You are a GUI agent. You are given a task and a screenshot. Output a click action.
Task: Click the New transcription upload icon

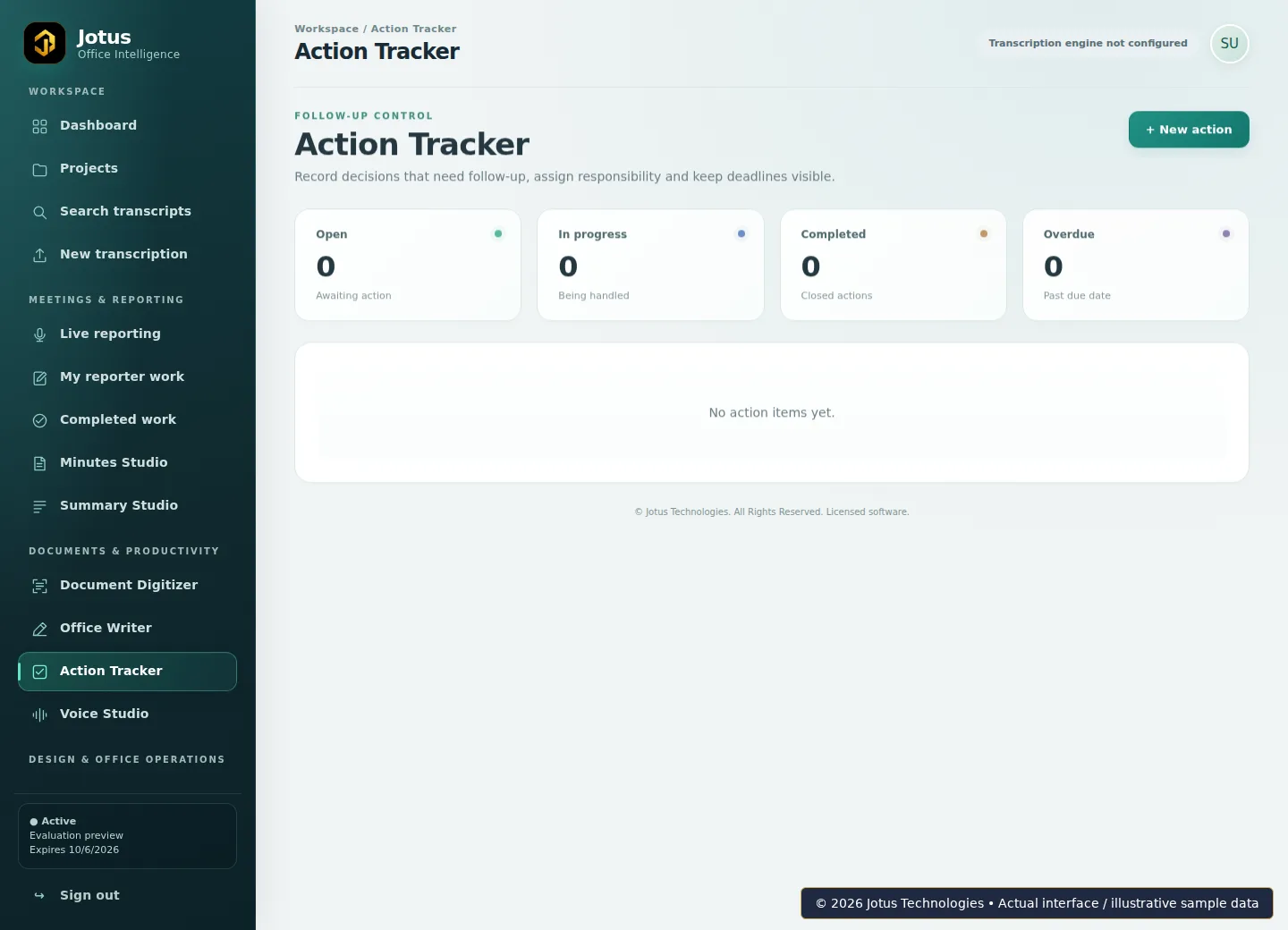pyautogui.click(x=39, y=256)
